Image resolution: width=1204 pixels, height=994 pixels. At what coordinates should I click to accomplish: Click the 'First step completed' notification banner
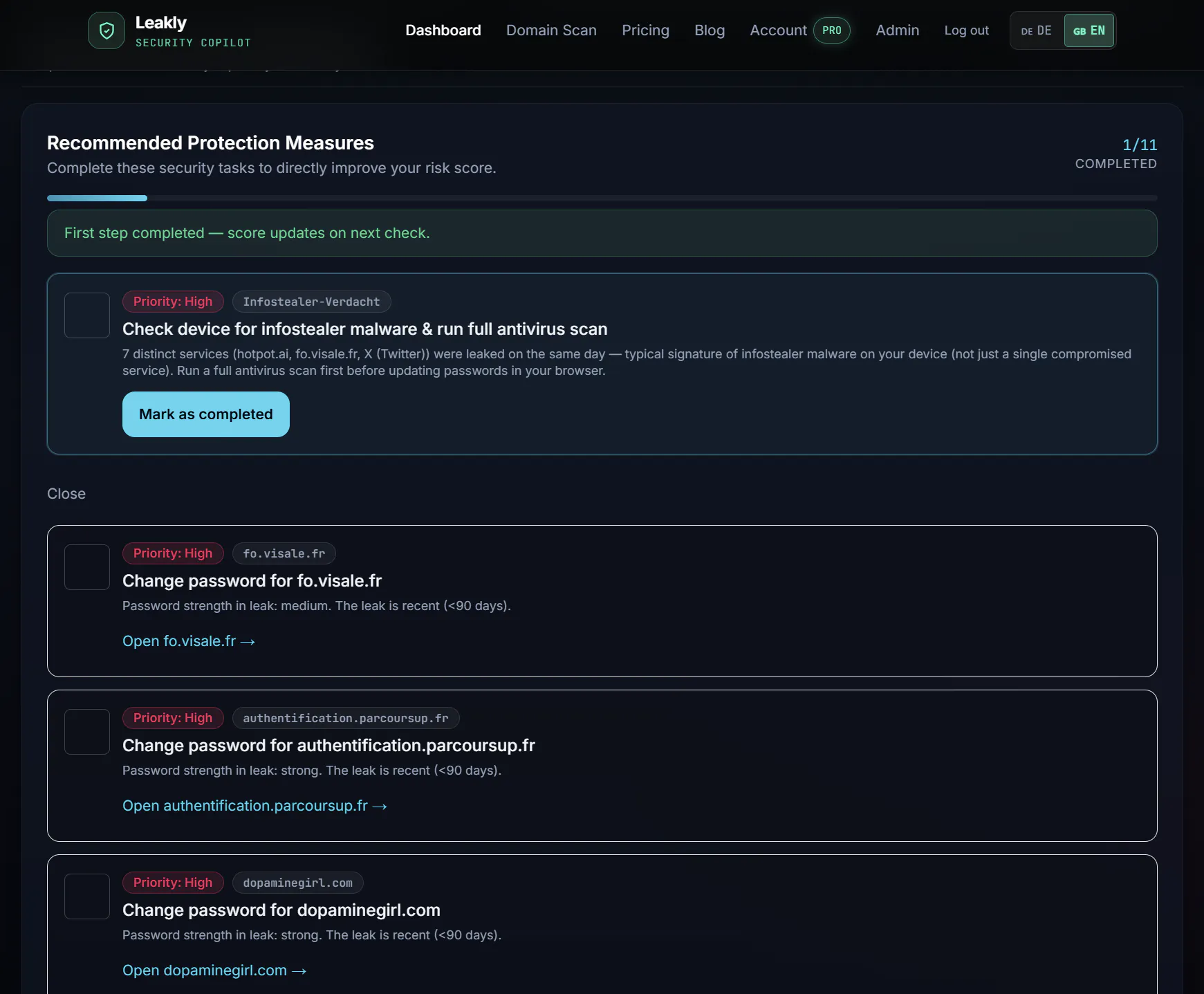(602, 233)
